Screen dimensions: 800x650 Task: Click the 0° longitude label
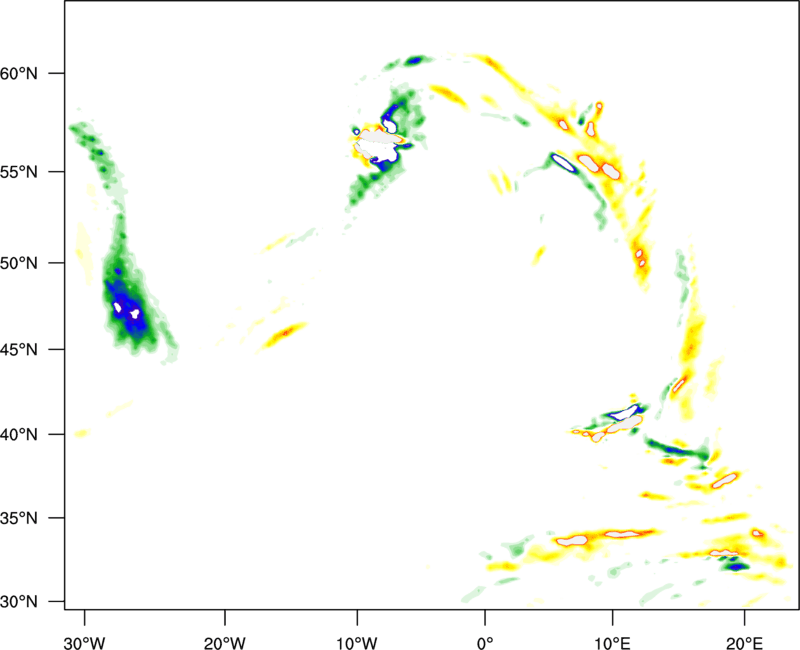[x=485, y=643]
